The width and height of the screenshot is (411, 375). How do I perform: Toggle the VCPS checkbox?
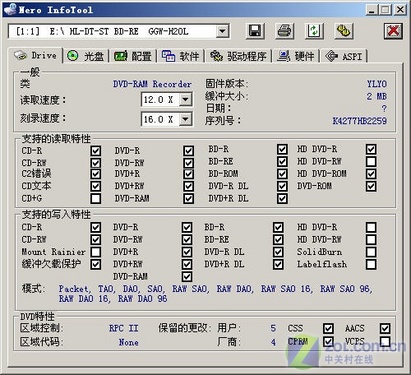click(385, 341)
